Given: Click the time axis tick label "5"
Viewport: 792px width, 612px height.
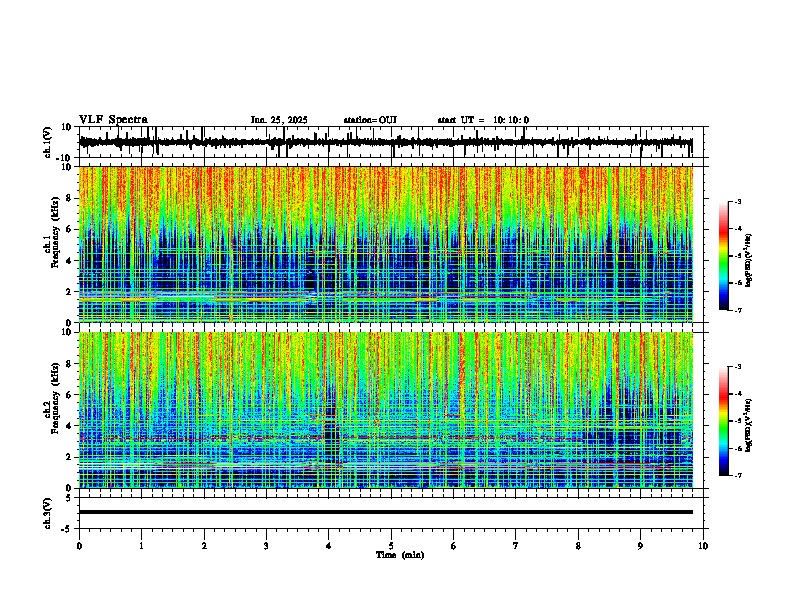Looking at the screenshot, I should click(x=391, y=546).
